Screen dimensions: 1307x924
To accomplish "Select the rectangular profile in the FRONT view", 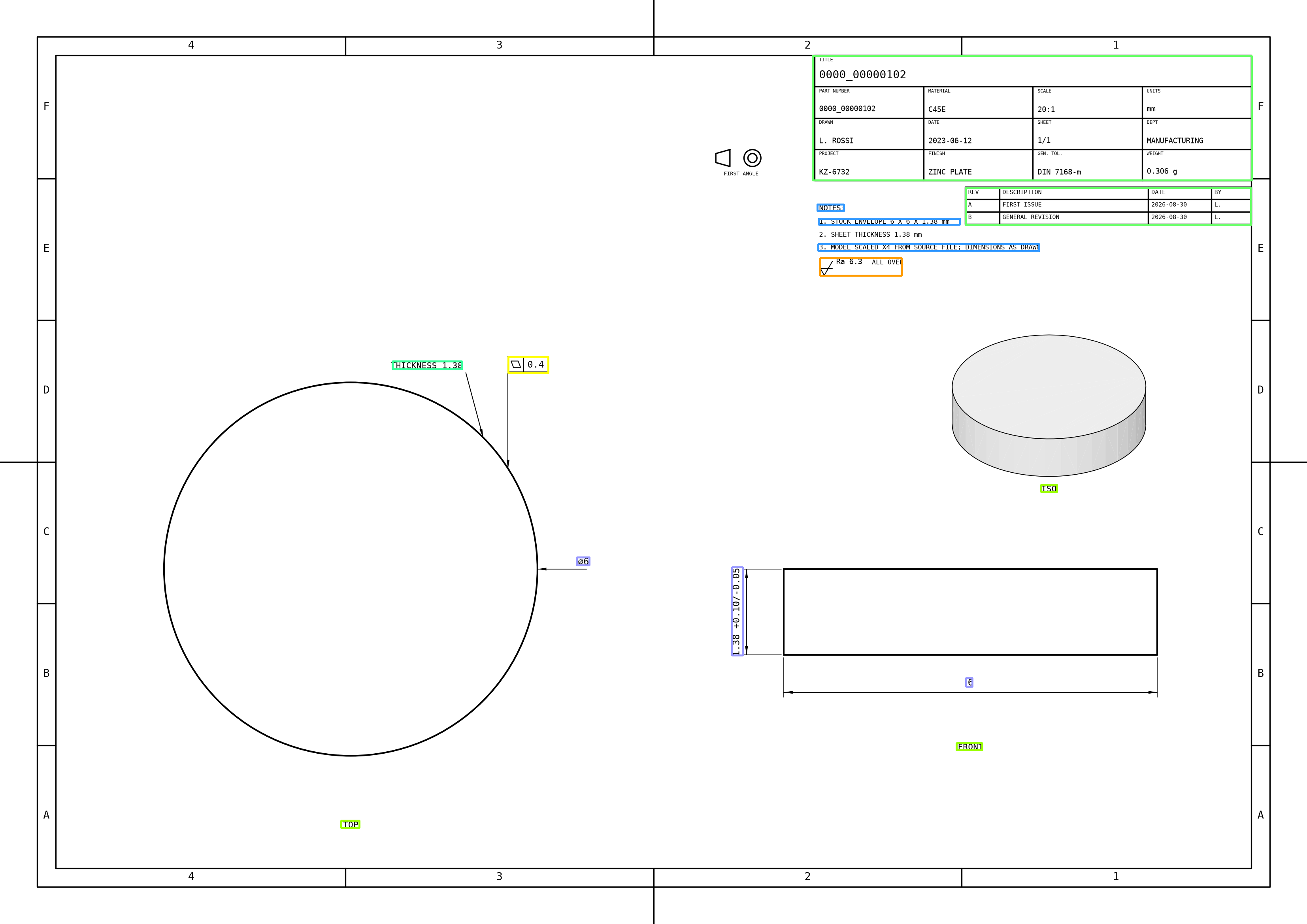I will pyautogui.click(x=970, y=612).
